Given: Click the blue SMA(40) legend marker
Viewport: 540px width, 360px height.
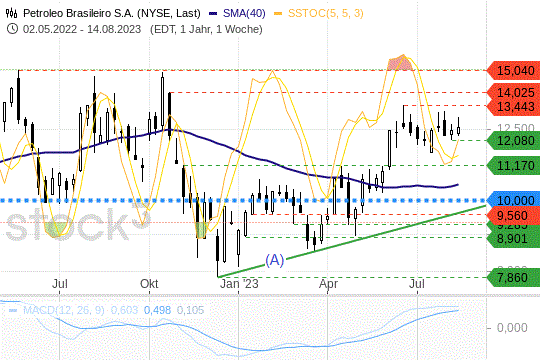Looking at the screenshot, I should (x=213, y=14).
